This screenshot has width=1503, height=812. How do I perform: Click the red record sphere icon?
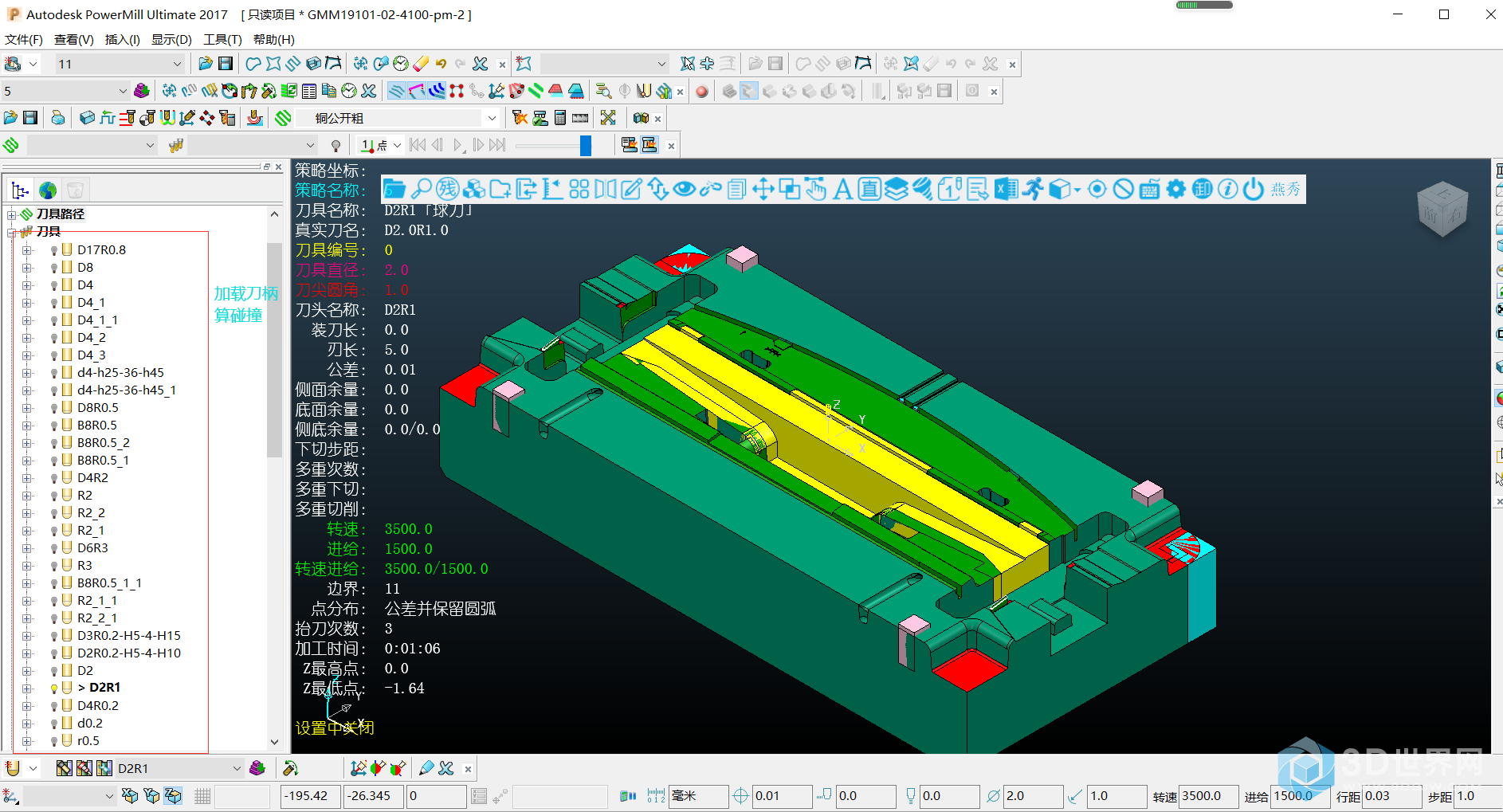pos(702,91)
